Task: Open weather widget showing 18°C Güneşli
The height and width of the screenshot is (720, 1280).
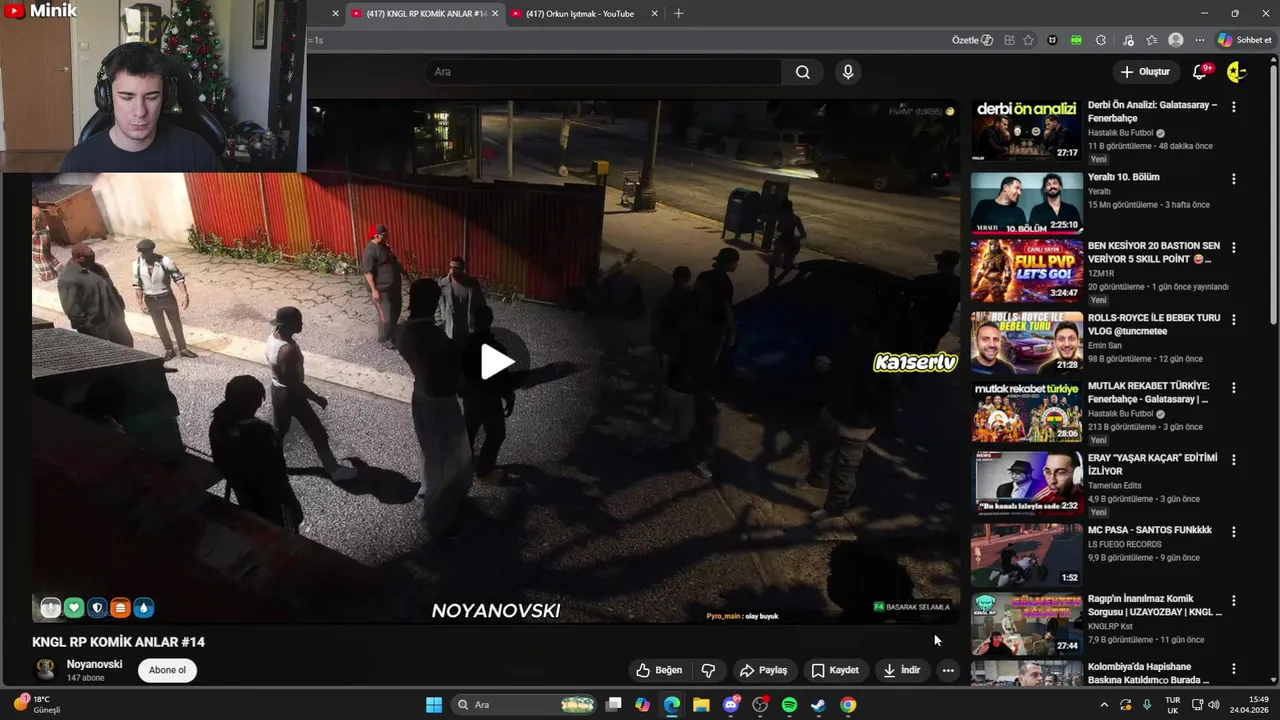Action: point(38,705)
